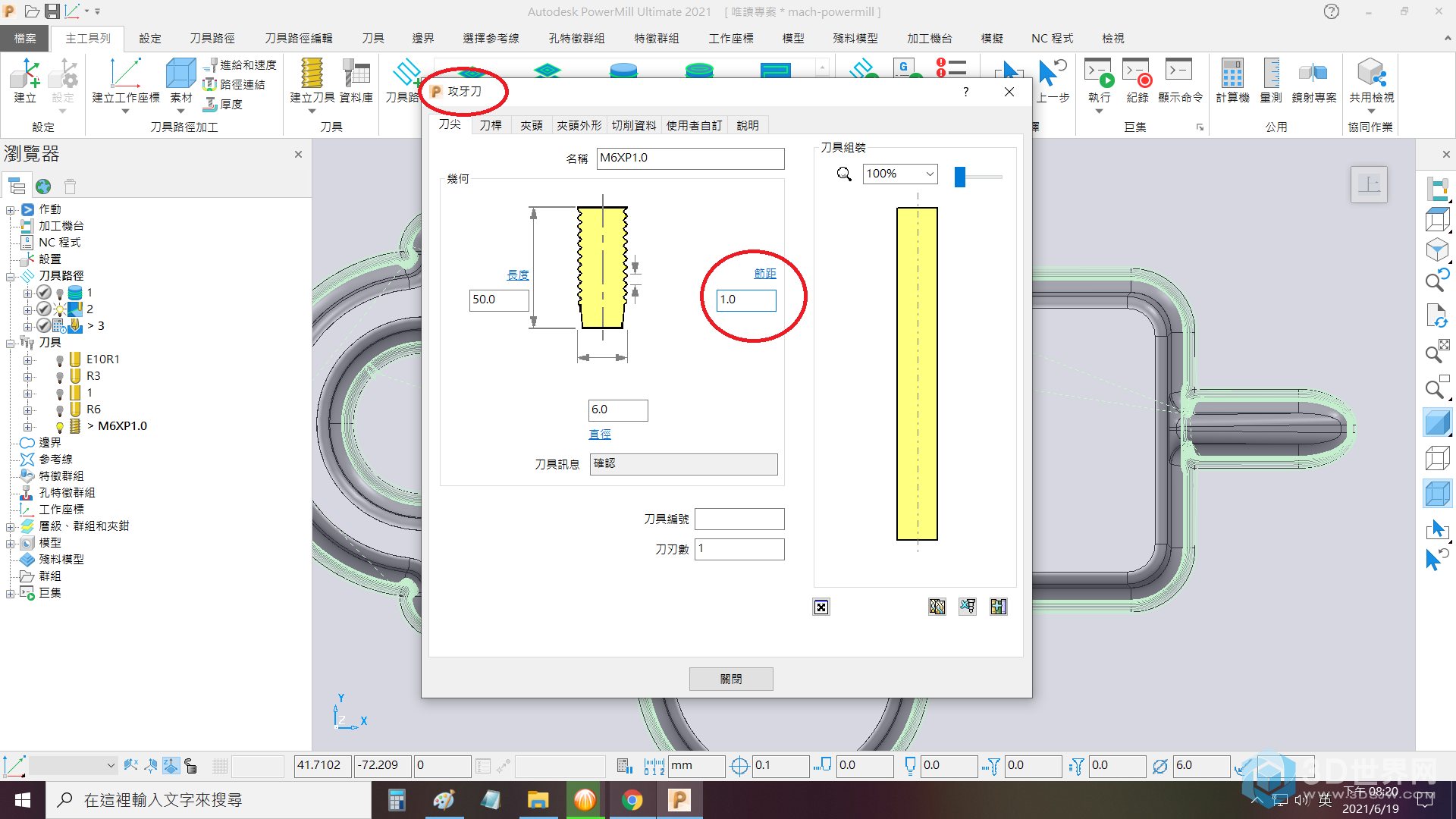Toggle the light bulb for tool E10R1
1456x819 pixels.
pyautogui.click(x=60, y=360)
